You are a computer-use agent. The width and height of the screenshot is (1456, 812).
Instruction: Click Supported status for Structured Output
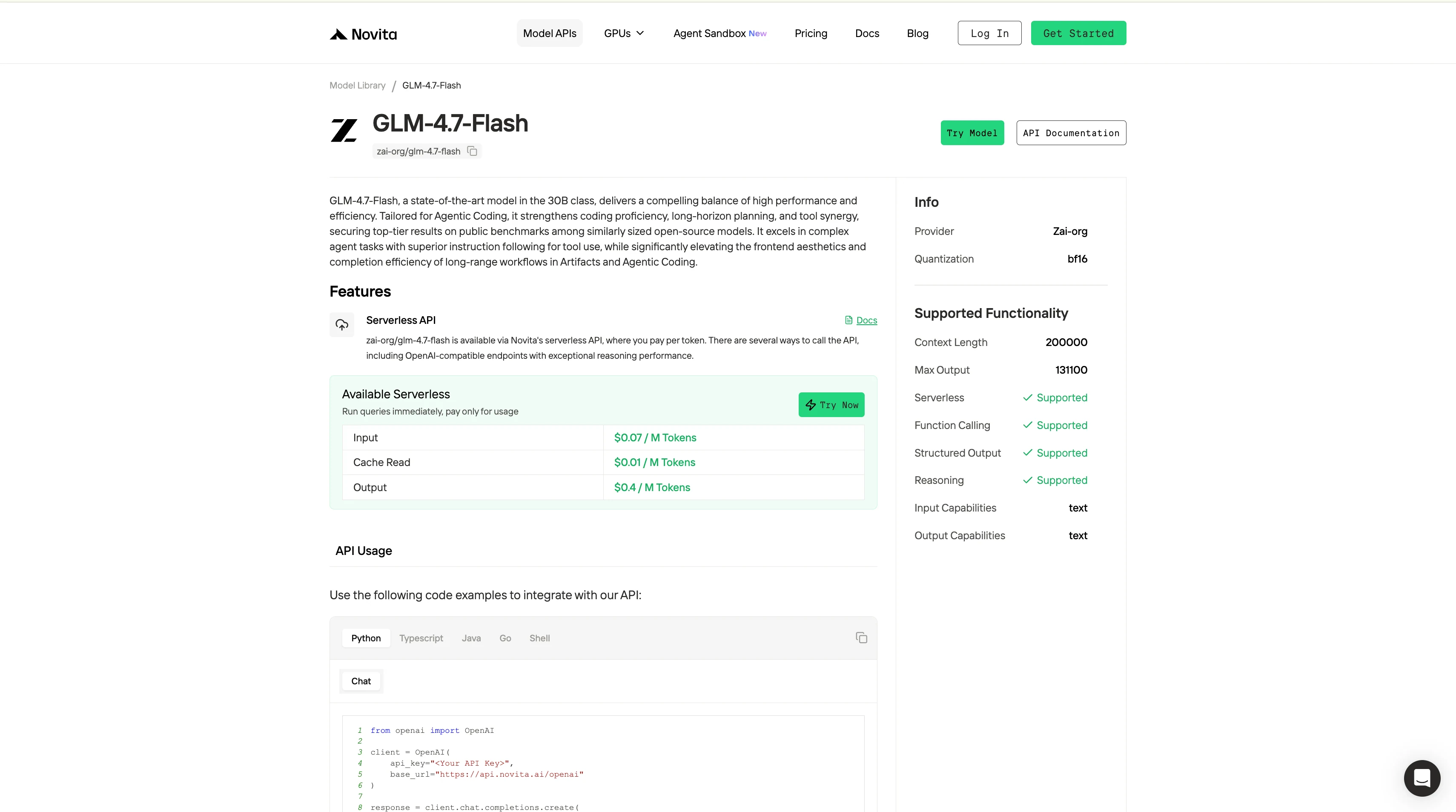(1055, 453)
